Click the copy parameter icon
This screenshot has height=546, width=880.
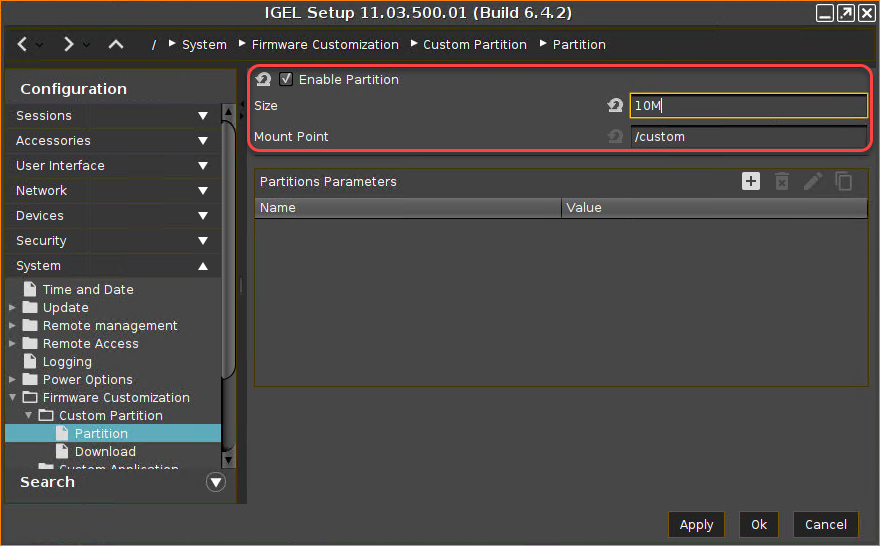point(844,181)
